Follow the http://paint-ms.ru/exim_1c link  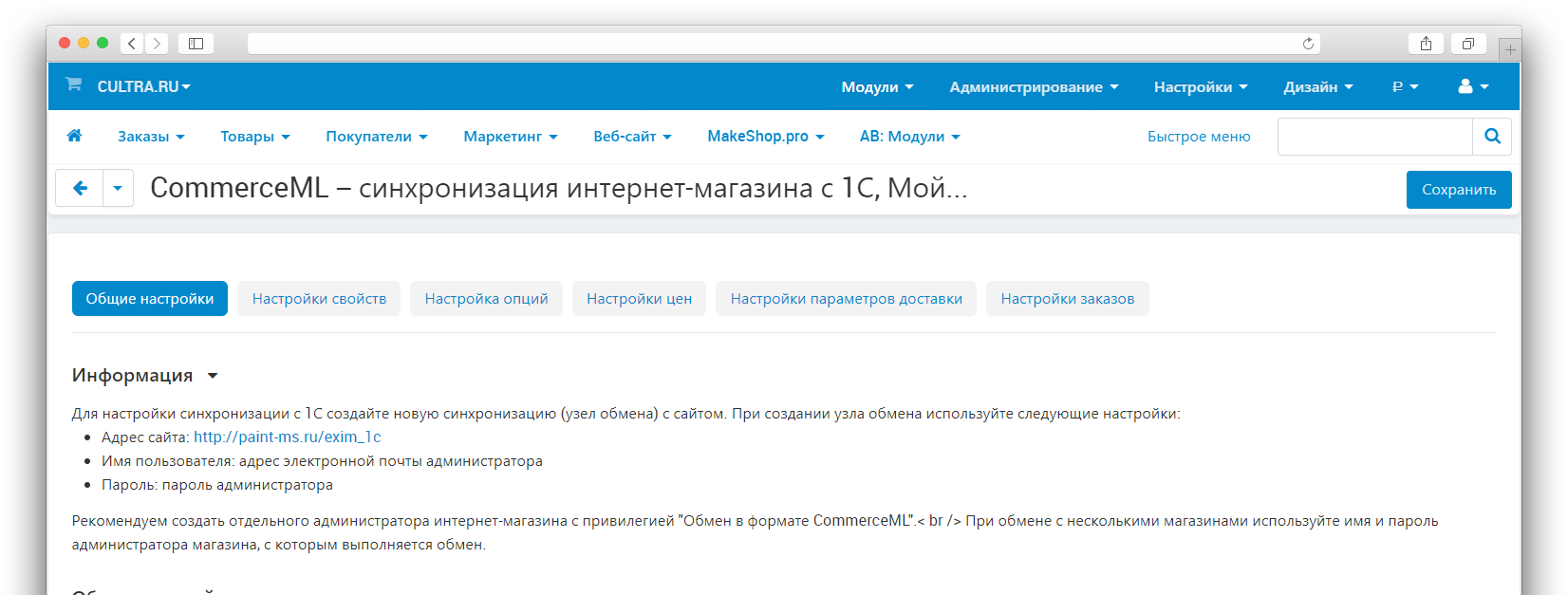[x=288, y=437]
